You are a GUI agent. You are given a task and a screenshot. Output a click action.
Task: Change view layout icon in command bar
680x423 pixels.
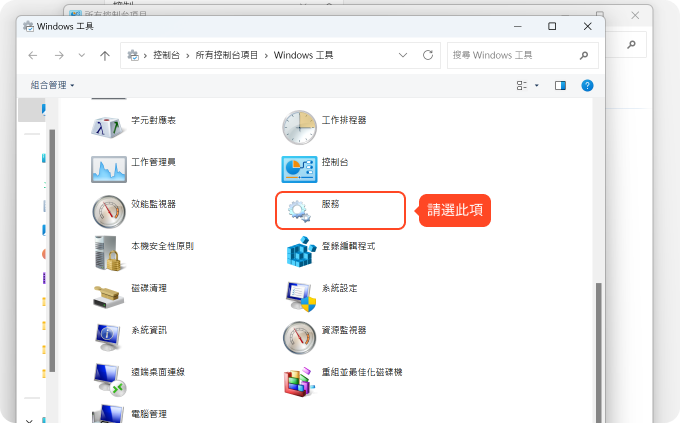(x=522, y=85)
